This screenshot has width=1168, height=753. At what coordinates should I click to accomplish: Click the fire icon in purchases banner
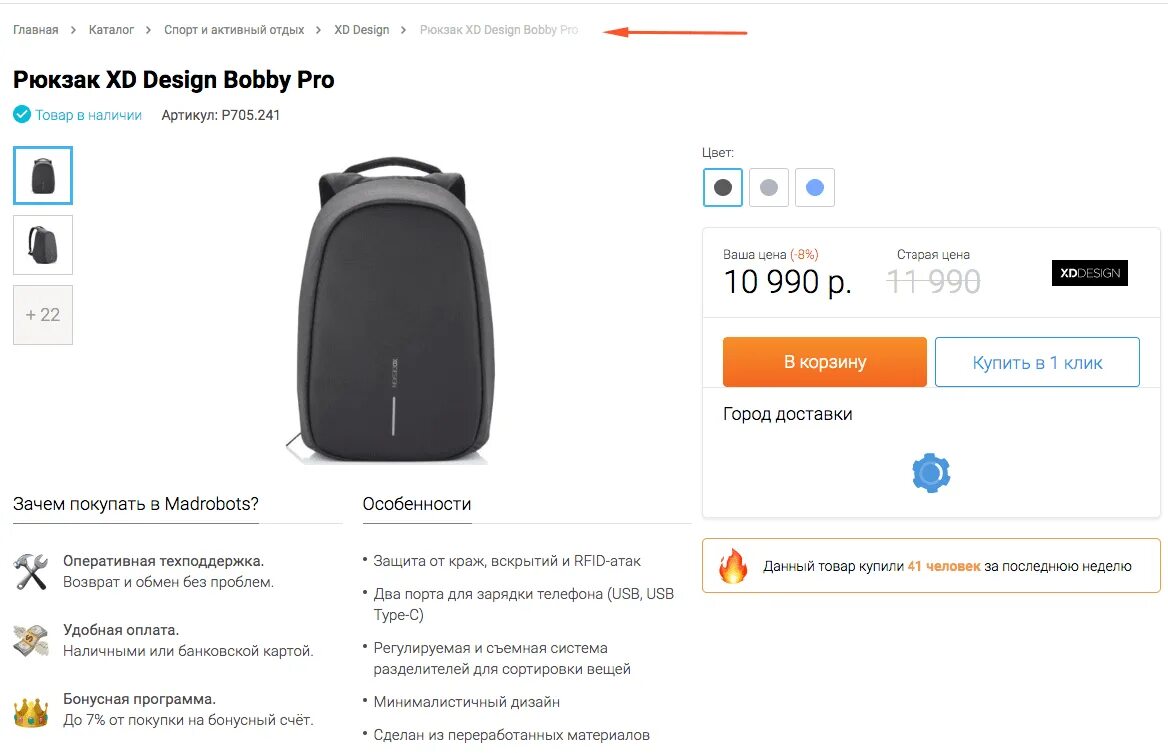[x=733, y=566]
